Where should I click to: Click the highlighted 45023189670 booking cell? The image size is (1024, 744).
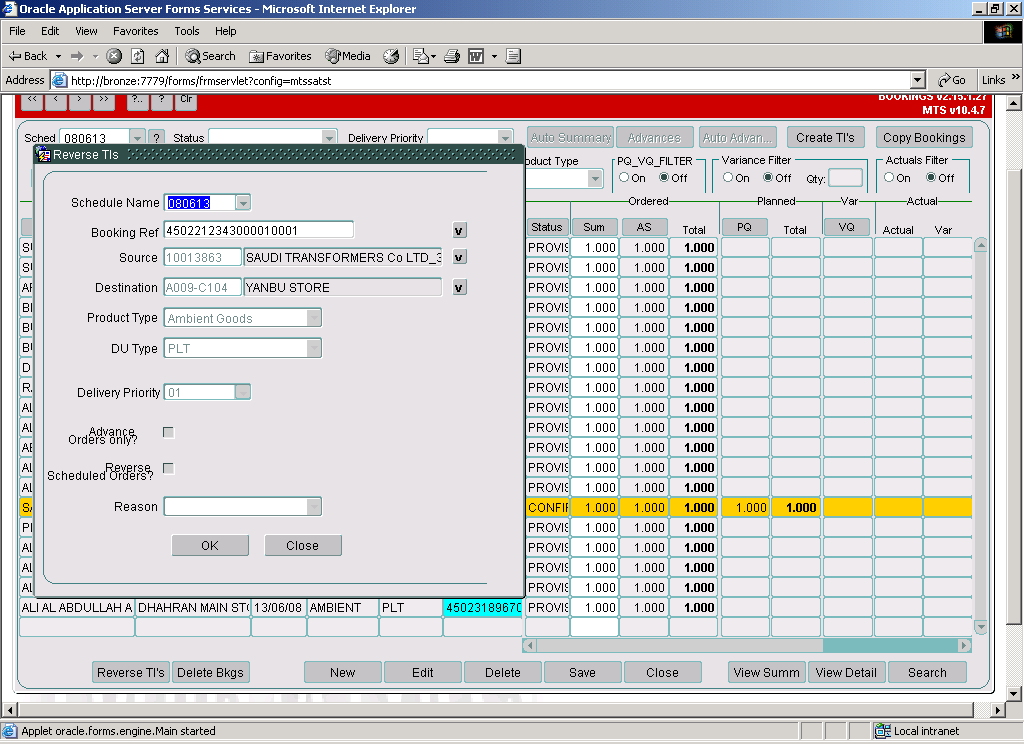[483, 607]
